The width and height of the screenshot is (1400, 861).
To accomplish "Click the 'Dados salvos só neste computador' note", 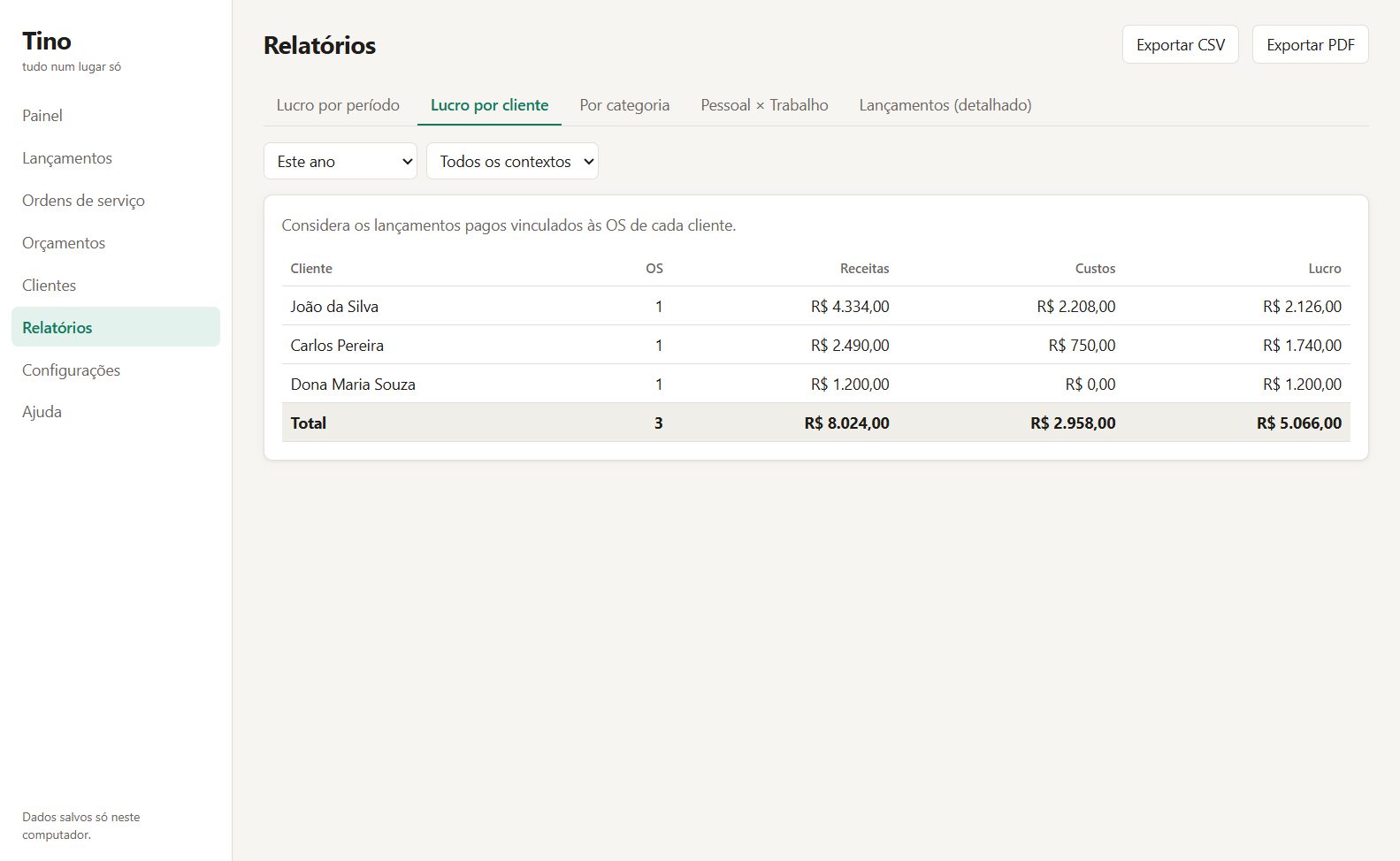I will (x=81, y=826).
